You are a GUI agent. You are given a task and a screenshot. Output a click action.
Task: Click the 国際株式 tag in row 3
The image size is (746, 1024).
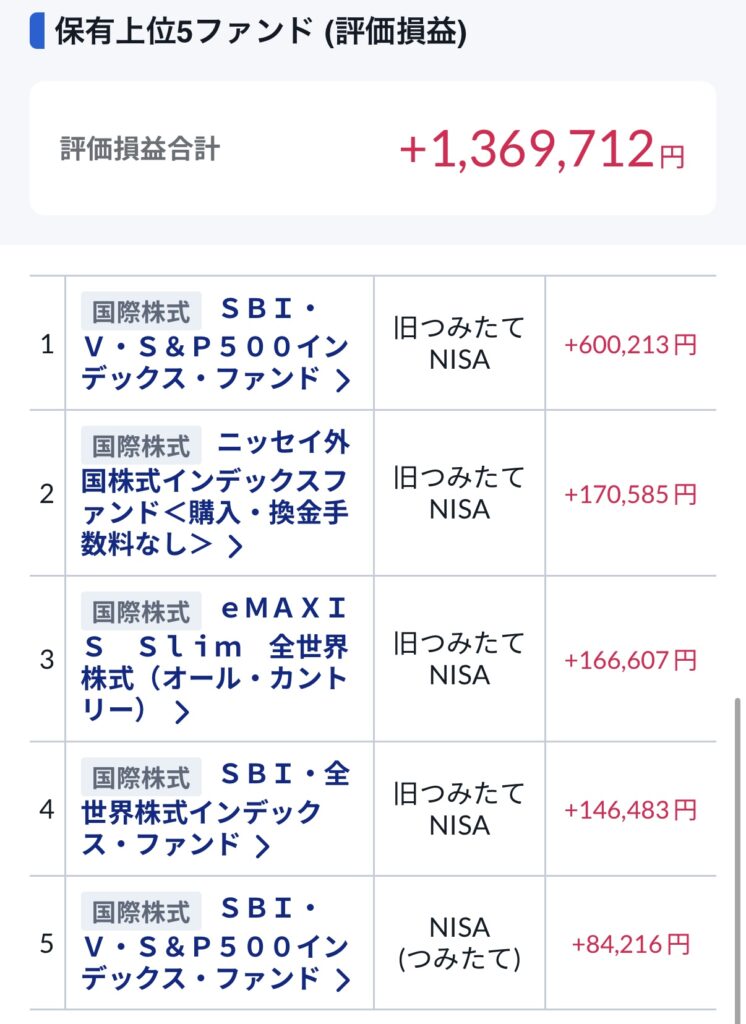coord(141,610)
